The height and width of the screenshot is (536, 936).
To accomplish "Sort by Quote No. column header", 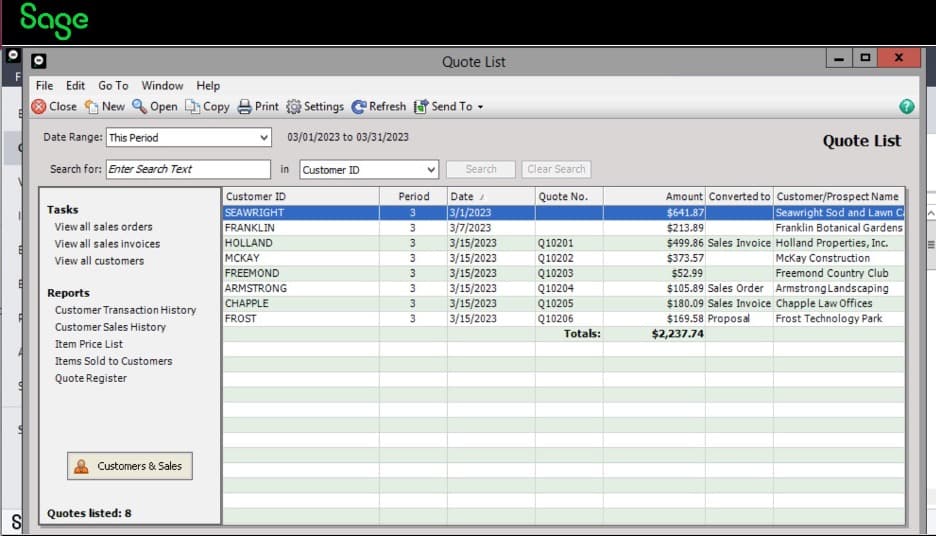I will click(569, 196).
